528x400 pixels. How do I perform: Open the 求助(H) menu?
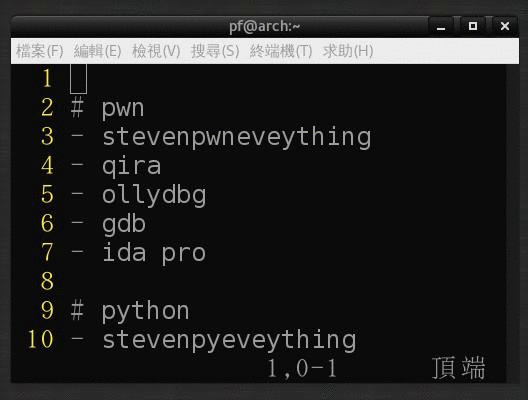[x=348, y=51]
